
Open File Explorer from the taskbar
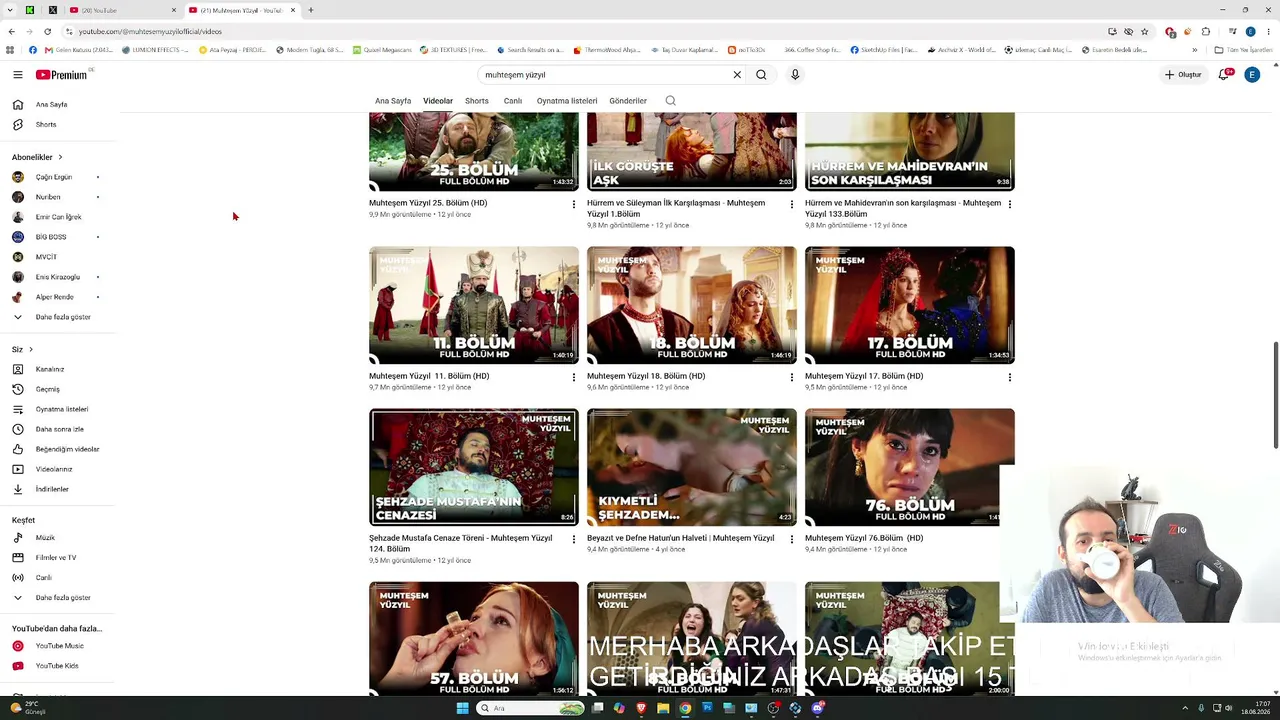click(x=663, y=708)
